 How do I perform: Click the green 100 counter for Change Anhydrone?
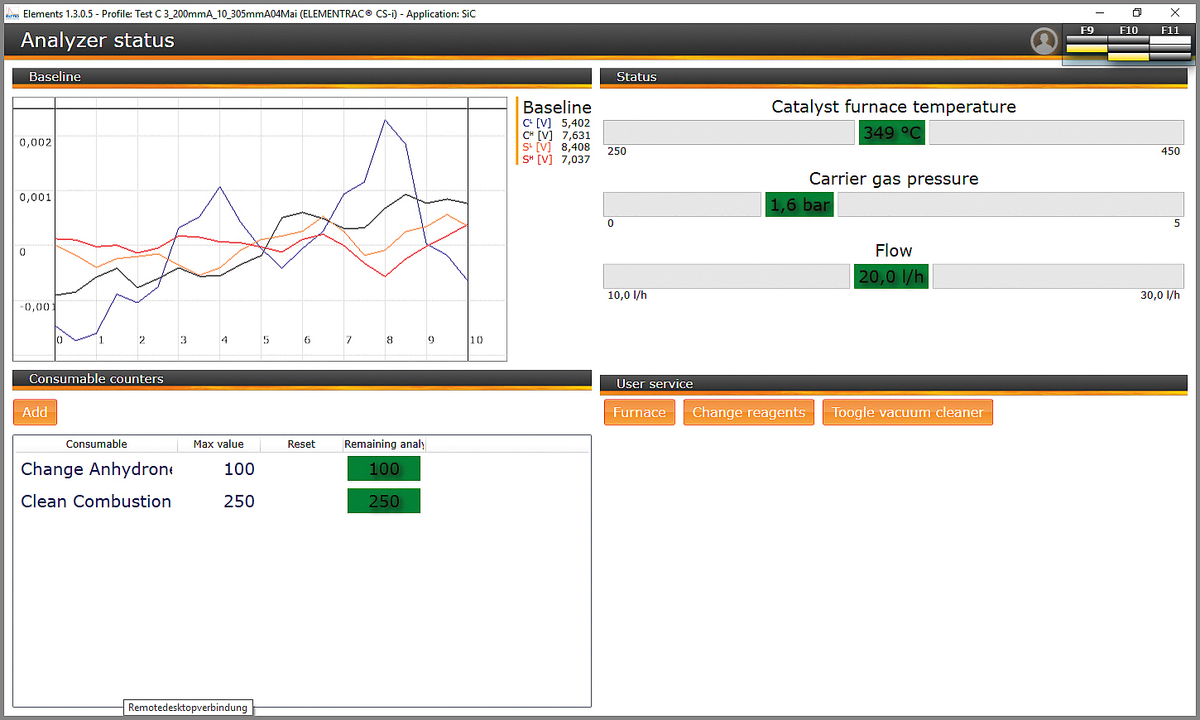[x=383, y=467]
